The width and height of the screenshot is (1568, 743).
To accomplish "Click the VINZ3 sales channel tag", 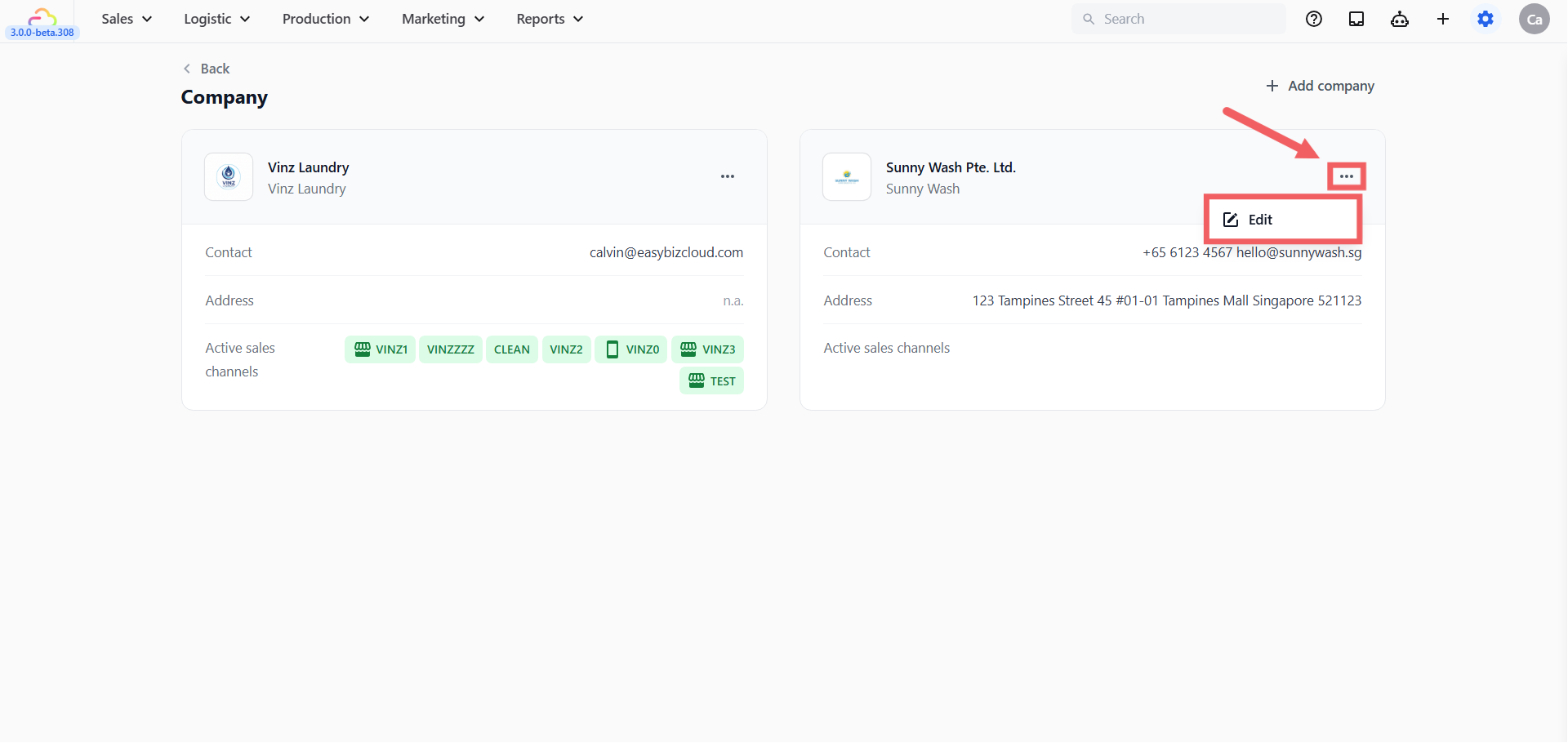I will pos(707,349).
